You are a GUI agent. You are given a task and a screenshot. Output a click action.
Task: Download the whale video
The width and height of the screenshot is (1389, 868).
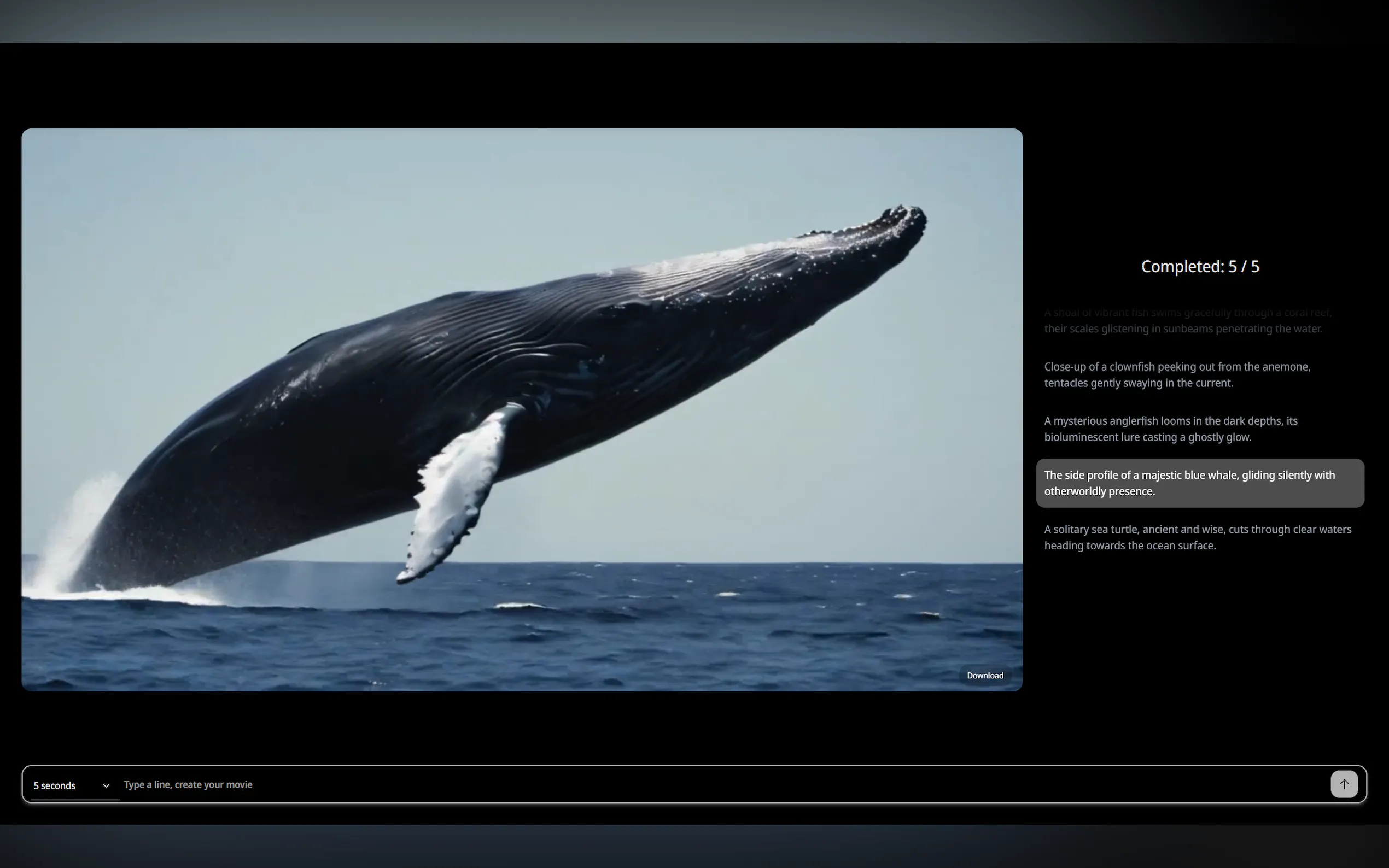[985, 676]
